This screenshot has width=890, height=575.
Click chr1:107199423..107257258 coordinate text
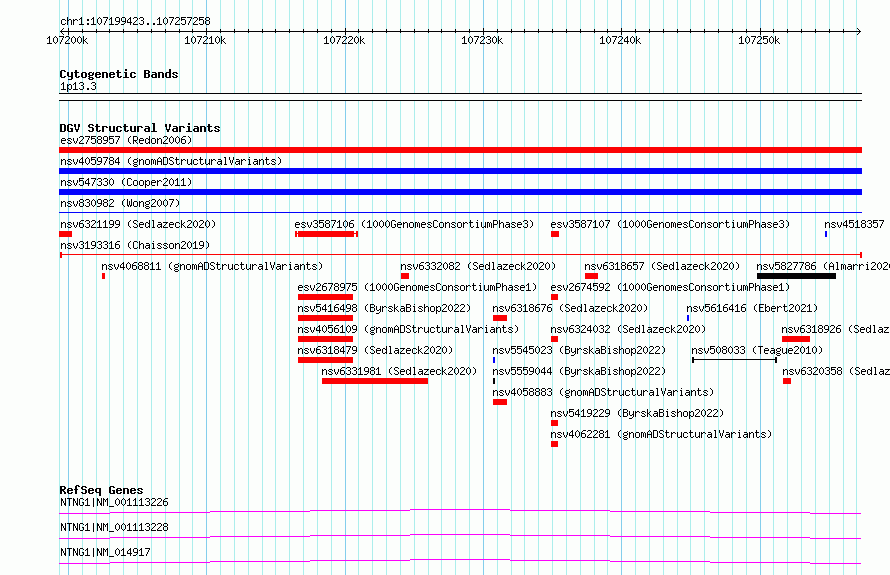(x=135, y=22)
